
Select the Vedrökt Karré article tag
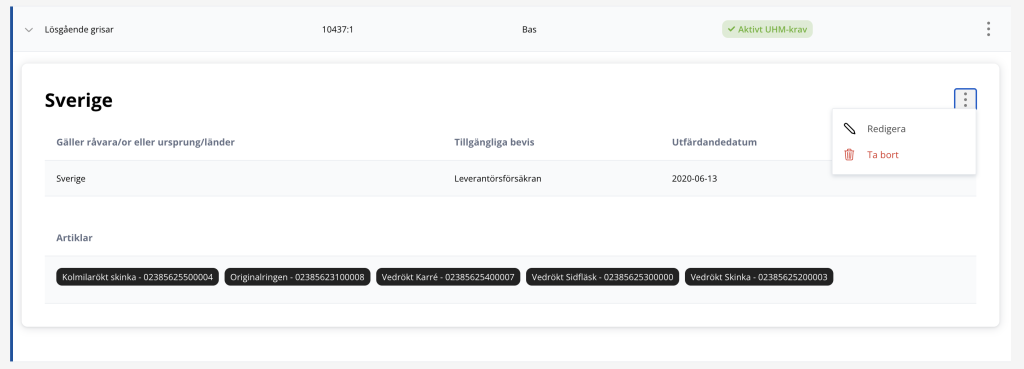coord(449,277)
